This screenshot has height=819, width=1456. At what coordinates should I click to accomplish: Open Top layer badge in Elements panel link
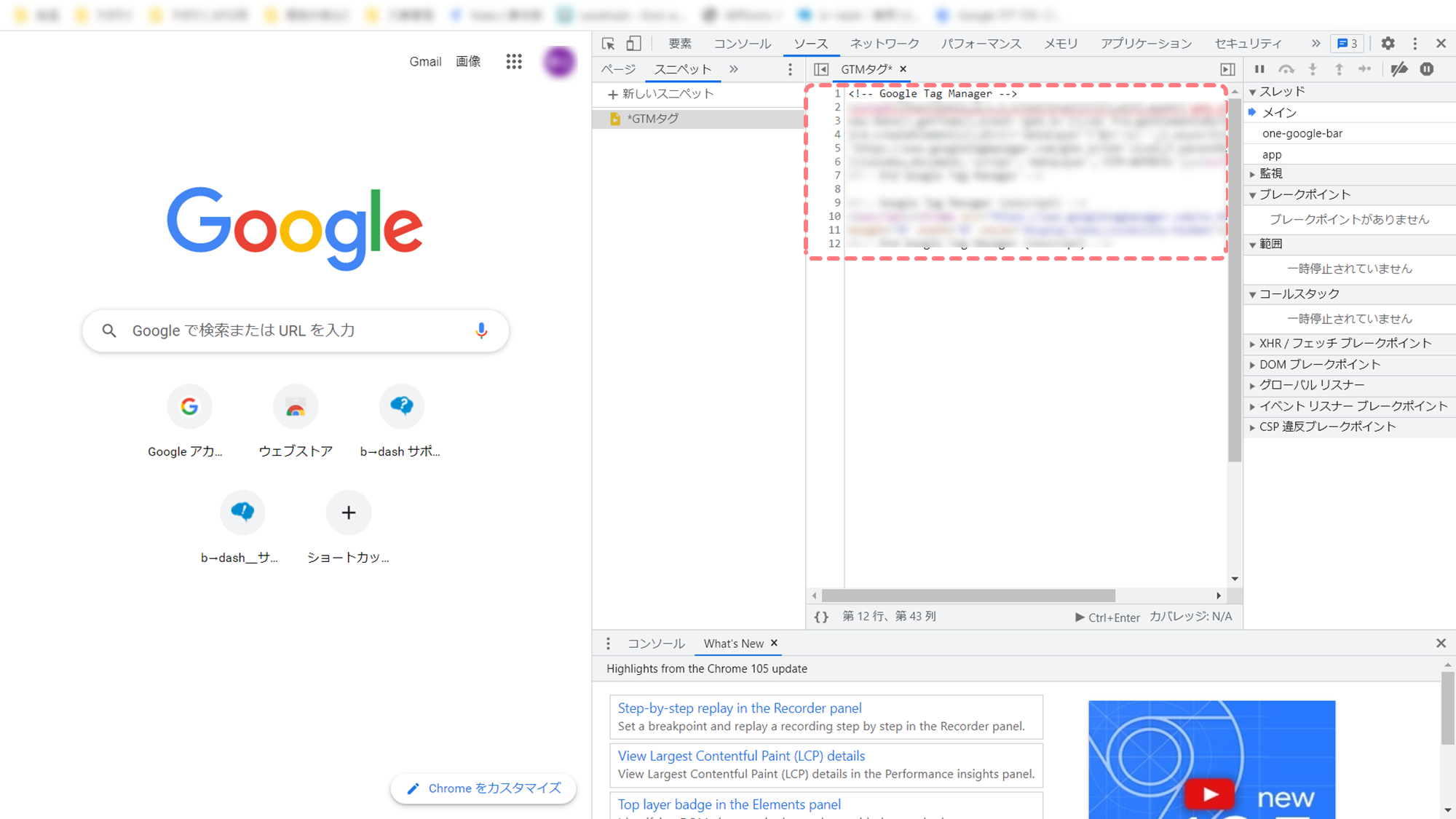click(729, 804)
